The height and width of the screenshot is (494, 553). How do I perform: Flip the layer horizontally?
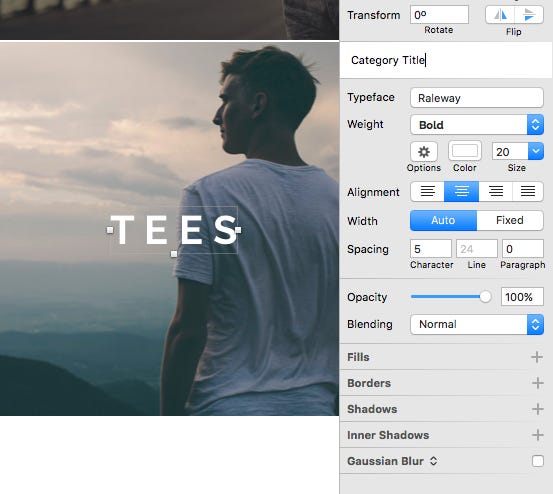point(500,15)
